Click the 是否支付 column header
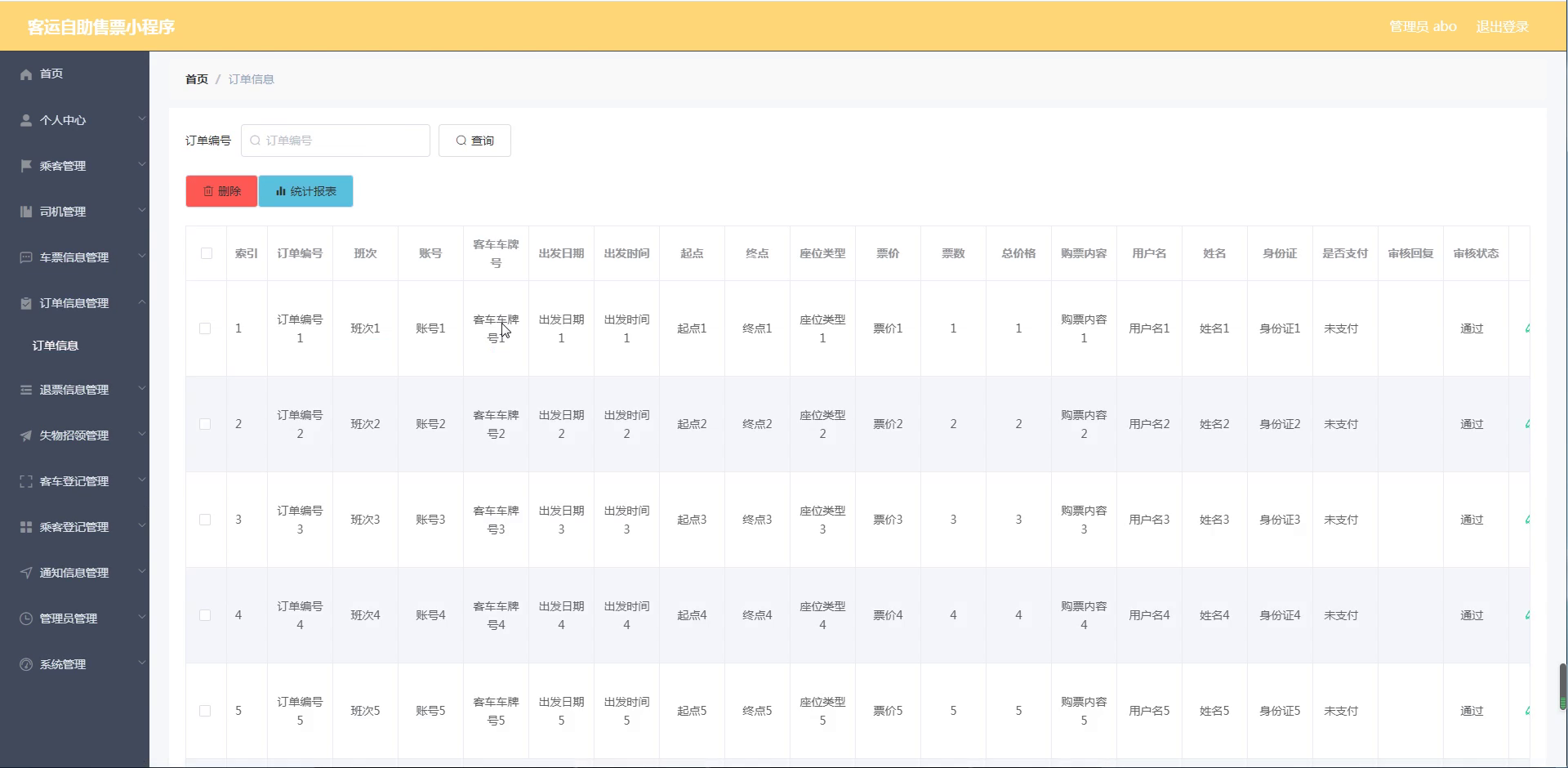Image resolution: width=1568 pixels, height=768 pixels. (x=1345, y=253)
